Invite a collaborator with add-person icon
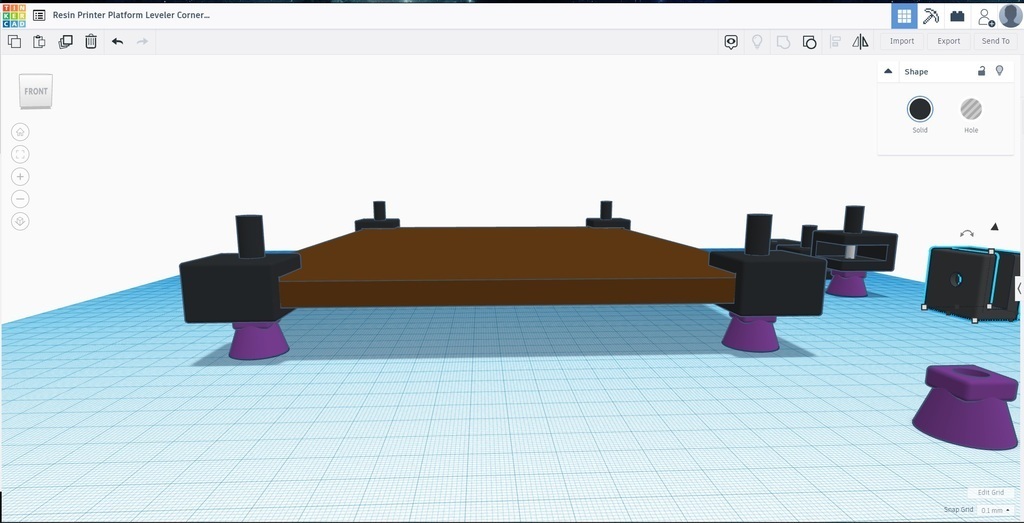 [x=985, y=16]
